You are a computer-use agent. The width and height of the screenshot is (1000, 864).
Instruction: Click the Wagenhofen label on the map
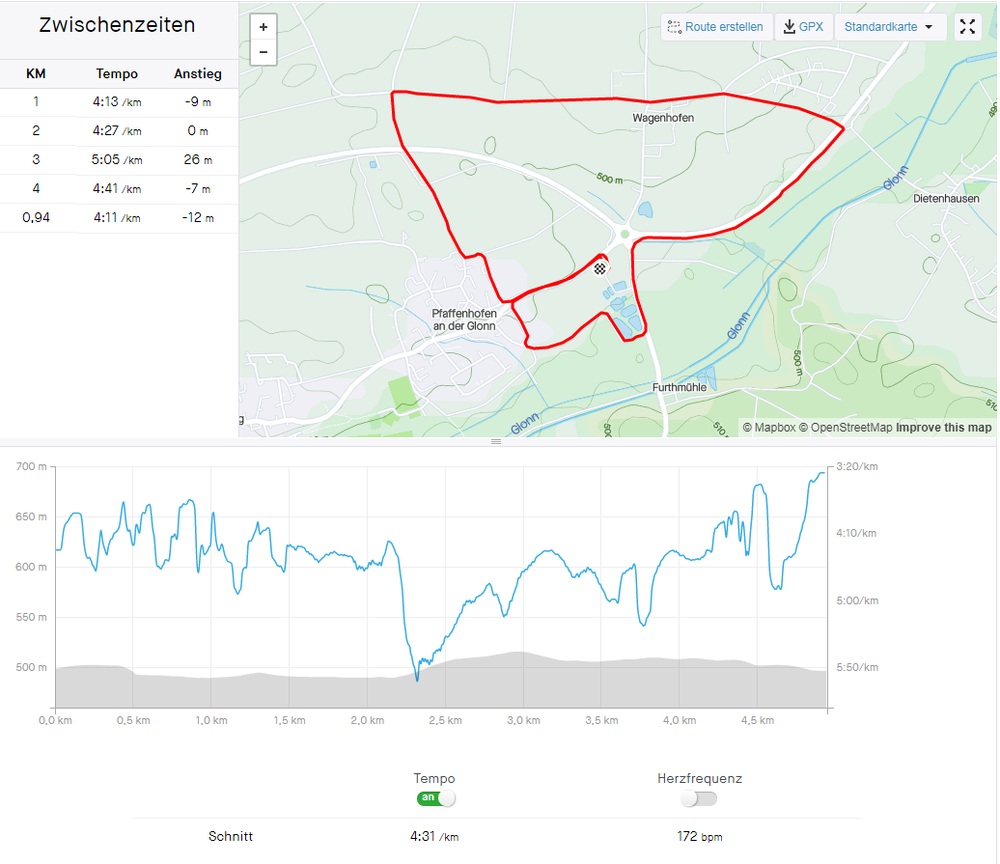663,118
